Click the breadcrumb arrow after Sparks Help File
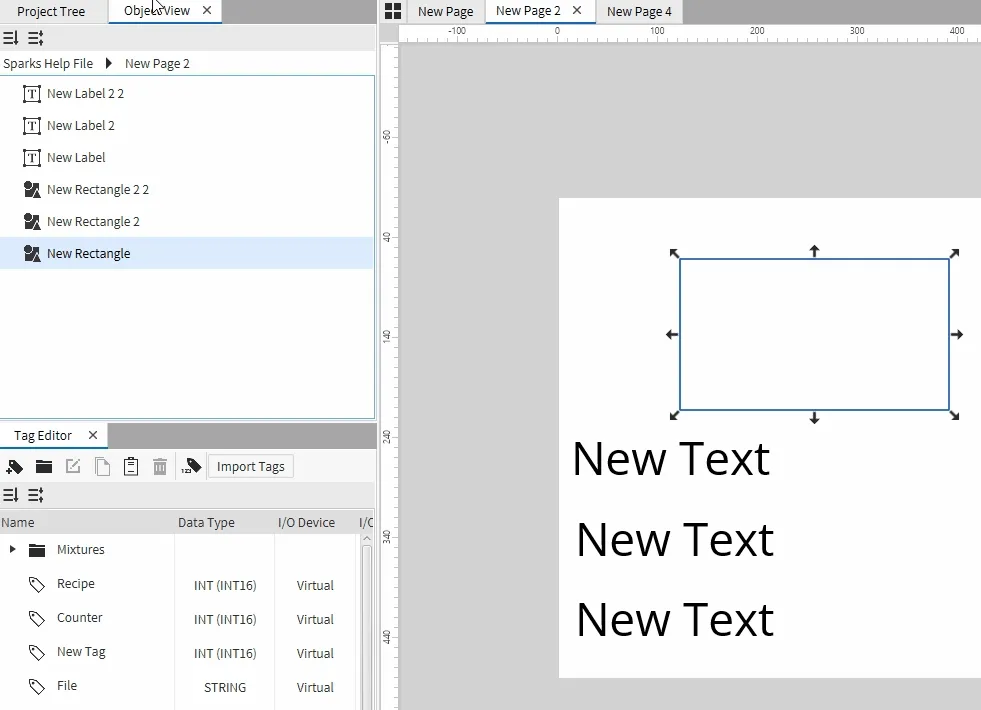This screenshot has height=710, width=981. click(108, 64)
